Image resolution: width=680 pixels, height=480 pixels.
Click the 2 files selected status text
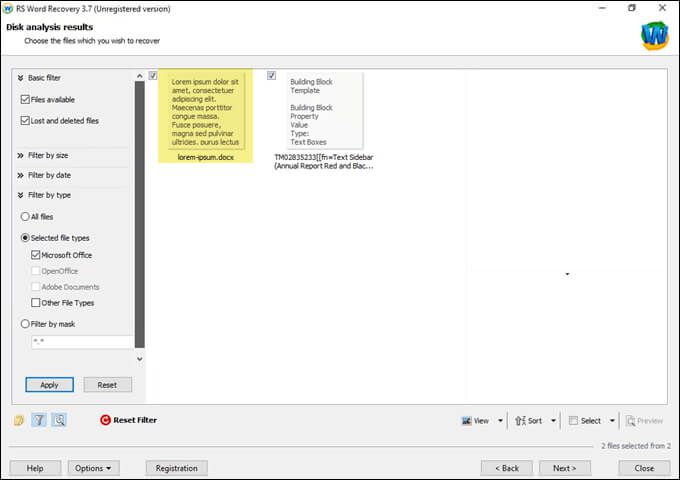pyautogui.click(x=636, y=446)
